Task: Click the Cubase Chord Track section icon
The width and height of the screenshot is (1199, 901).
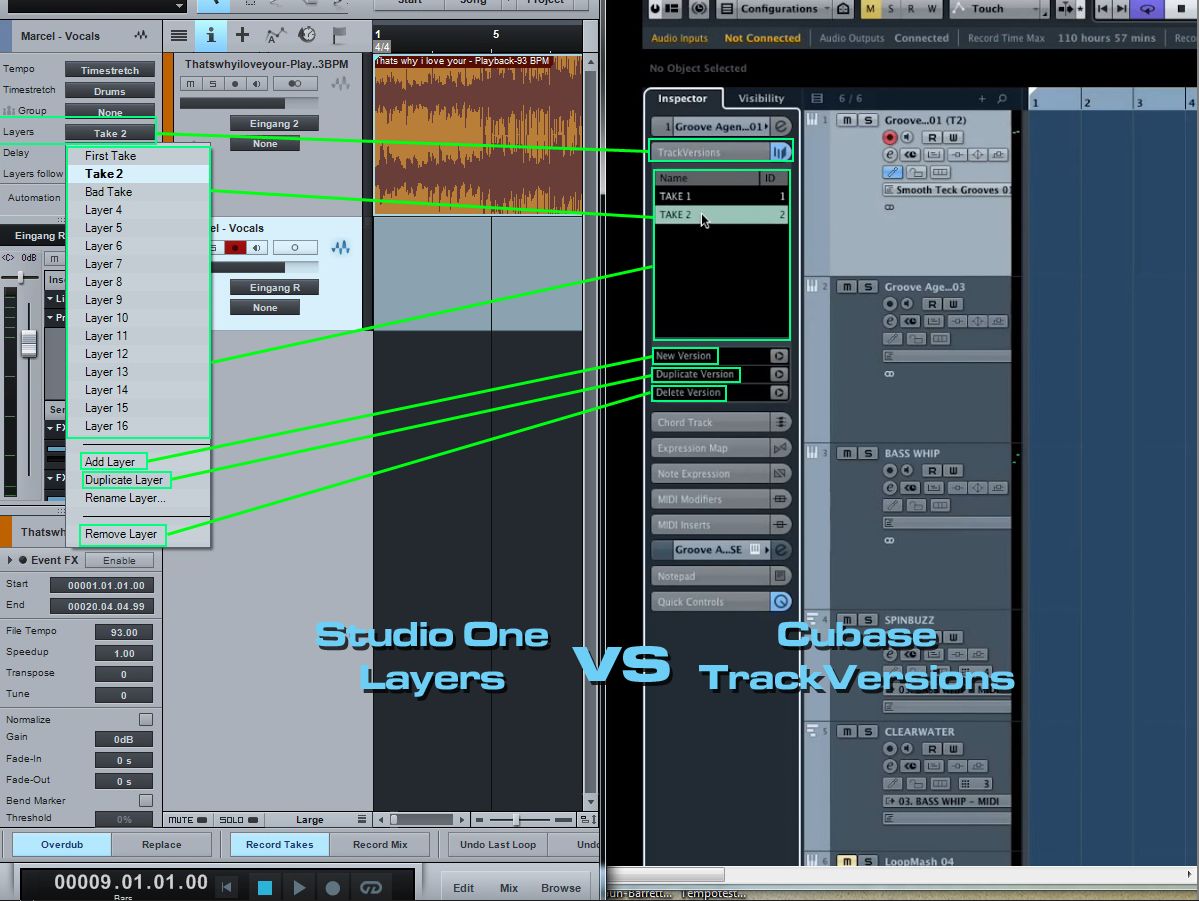Action: pyautogui.click(x=781, y=422)
